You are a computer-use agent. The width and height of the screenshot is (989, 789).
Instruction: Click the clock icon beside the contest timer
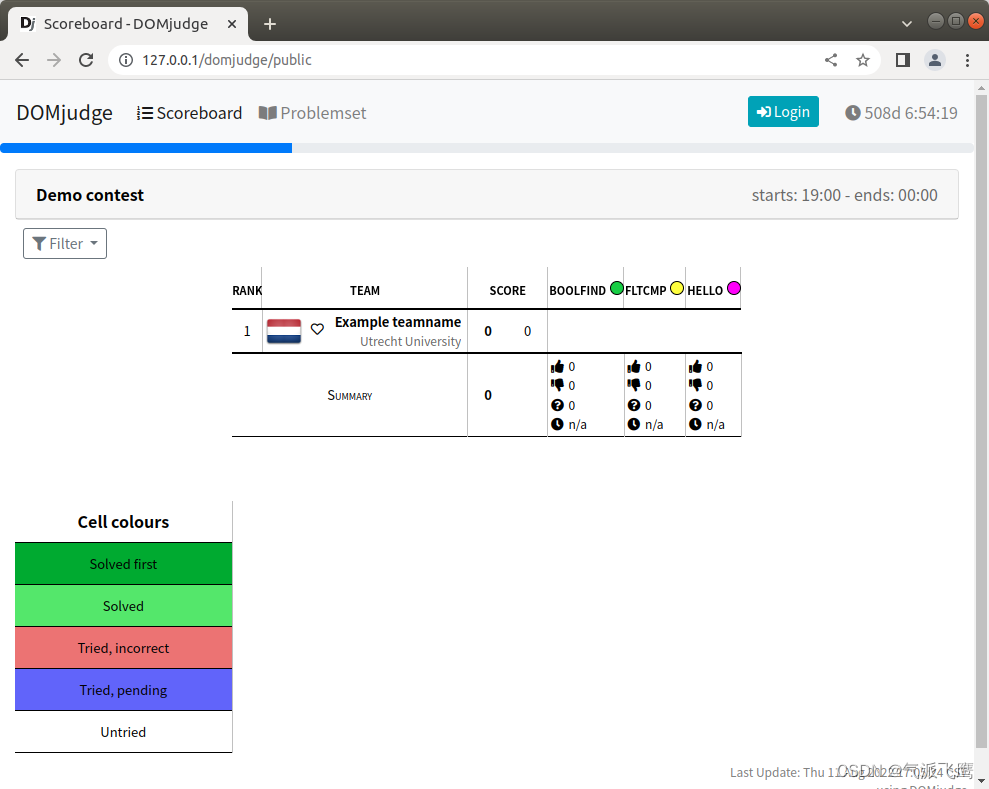click(x=852, y=112)
